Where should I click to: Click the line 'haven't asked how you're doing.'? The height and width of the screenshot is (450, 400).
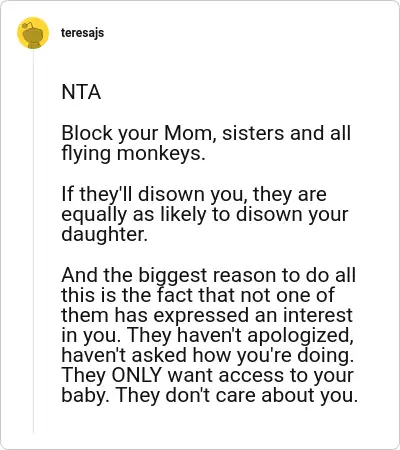pyautogui.click(x=208, y=355)
